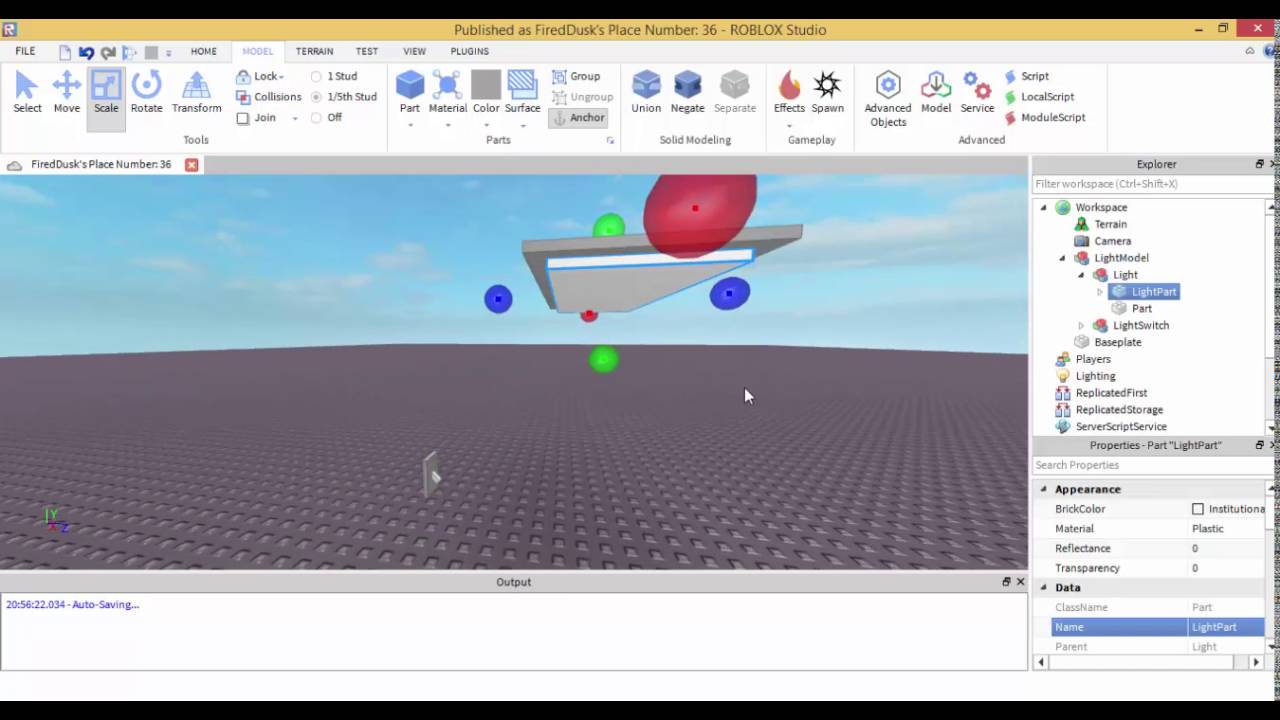Select the 1 Stud grid option
The height and width of the screenshot is (720, 1280).
[316, 76]
